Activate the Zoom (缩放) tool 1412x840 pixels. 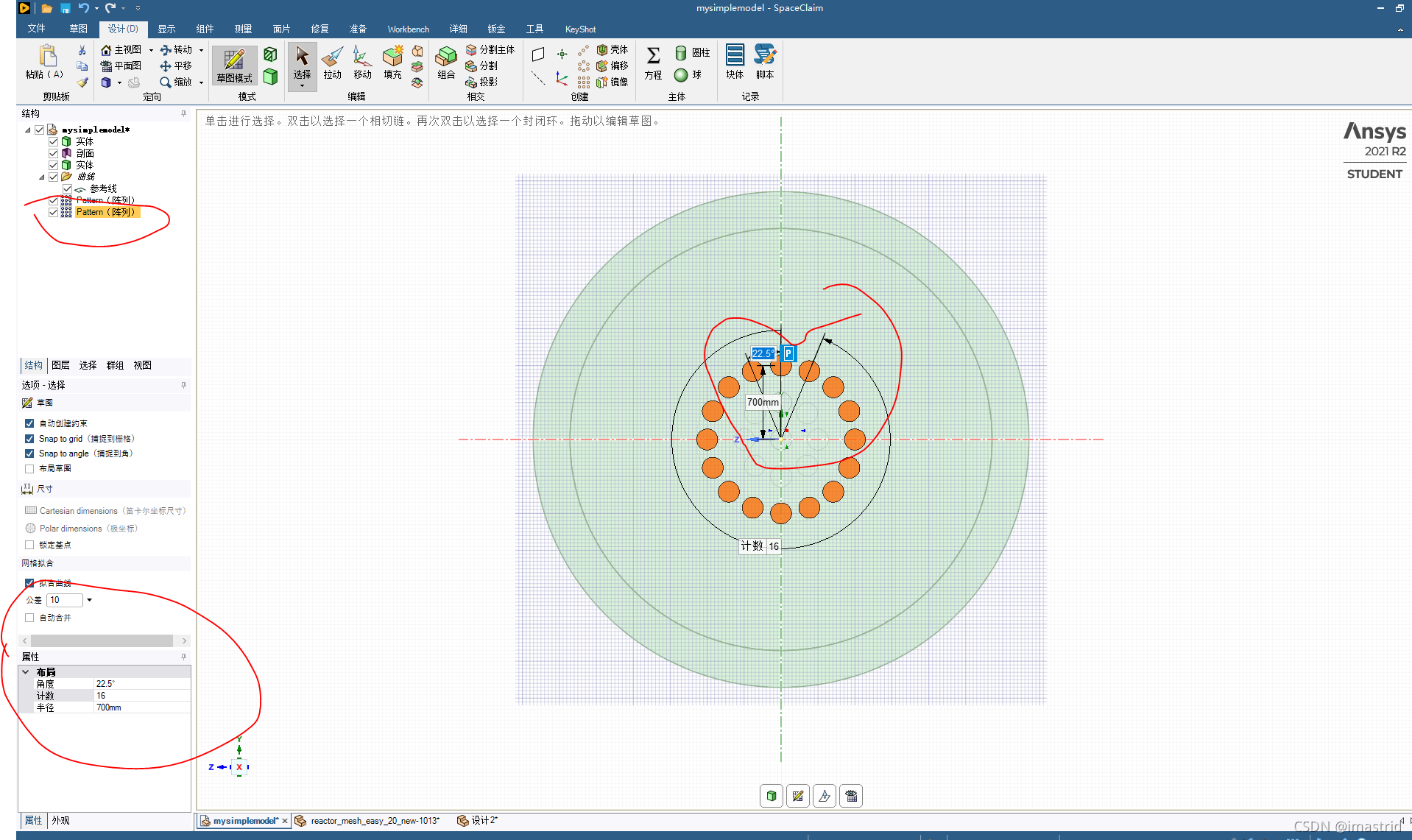click(177, 82)
